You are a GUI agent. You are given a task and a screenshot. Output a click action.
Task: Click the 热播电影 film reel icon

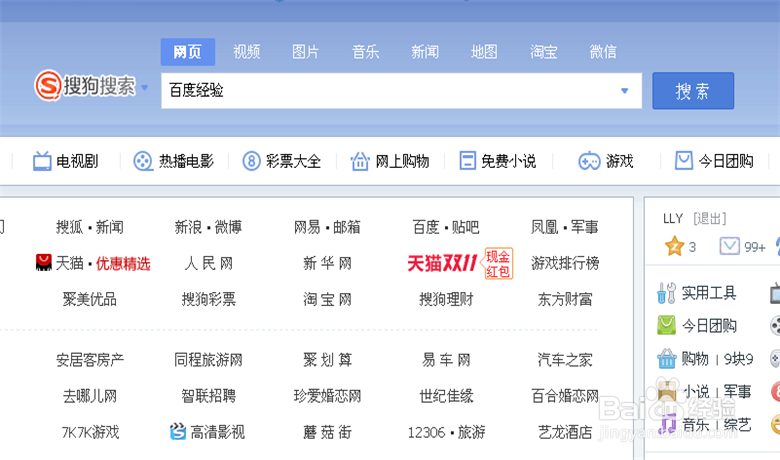pos(143,161)
